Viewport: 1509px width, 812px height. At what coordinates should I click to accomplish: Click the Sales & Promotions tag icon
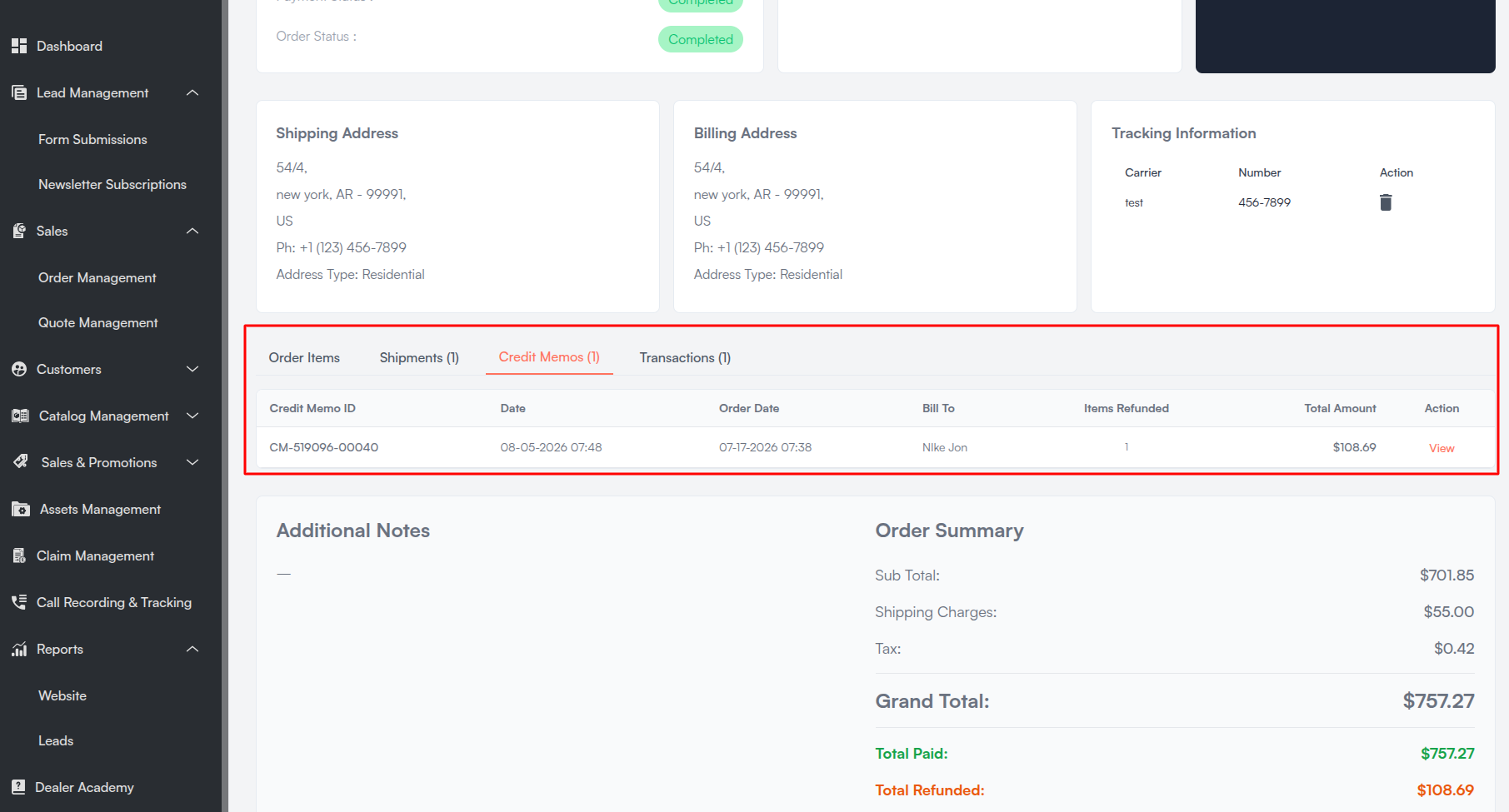coord(21,462)
